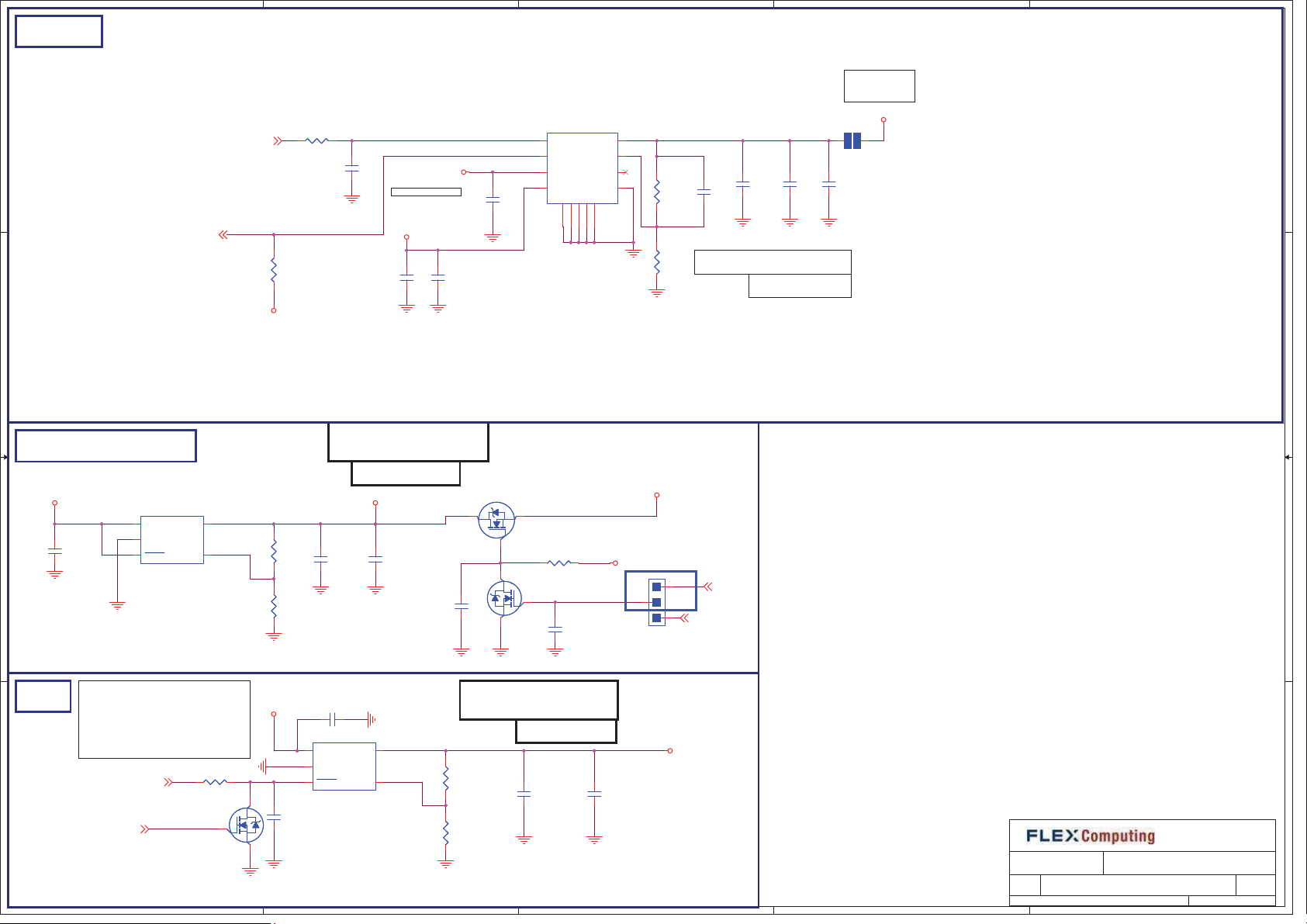The width and height of the screenshot is (1307, 924).
Task: Select the horizontal resistor in bottom section input
Action: pos(215,782)
